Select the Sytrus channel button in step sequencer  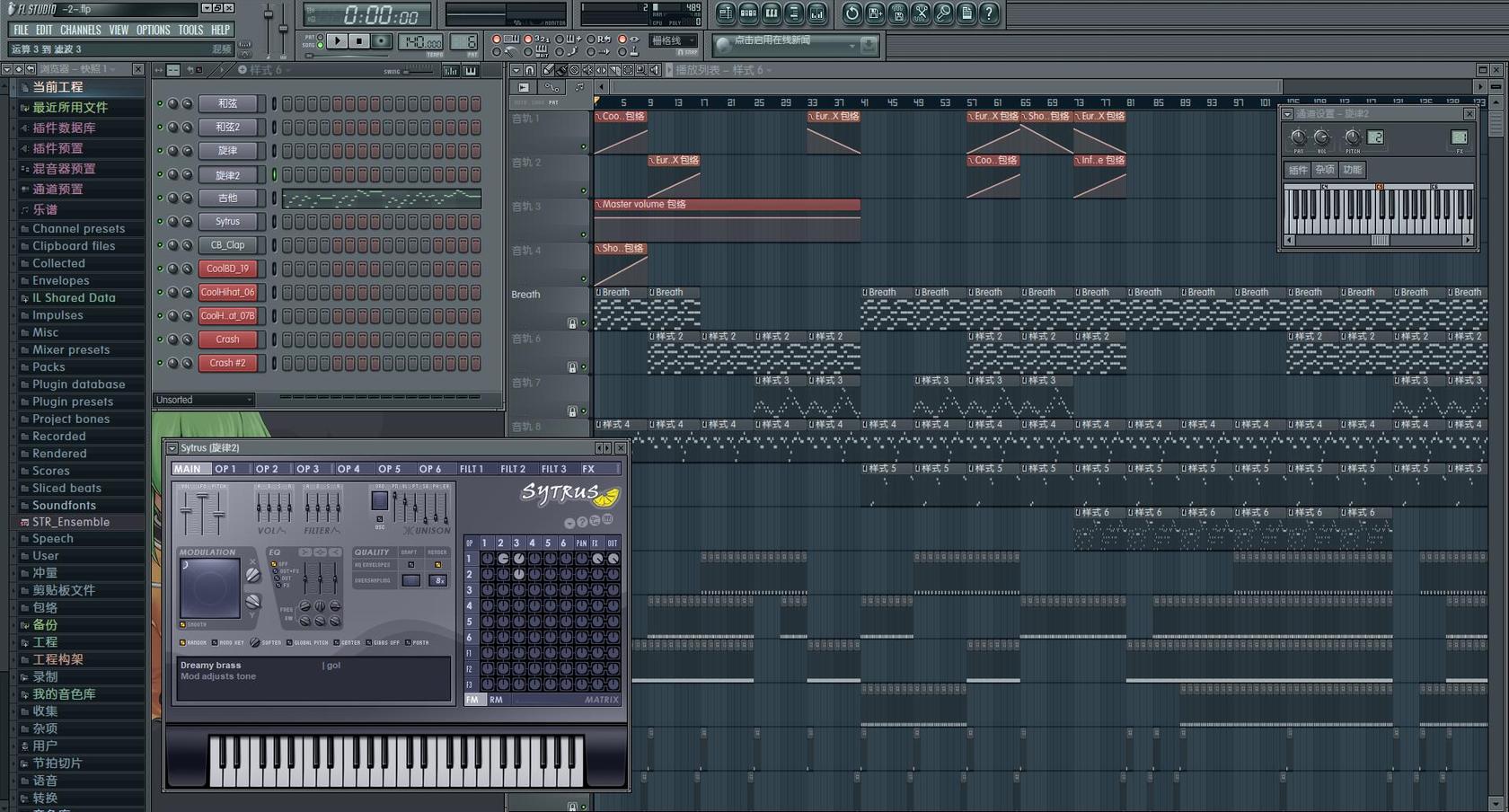(228, 221)
